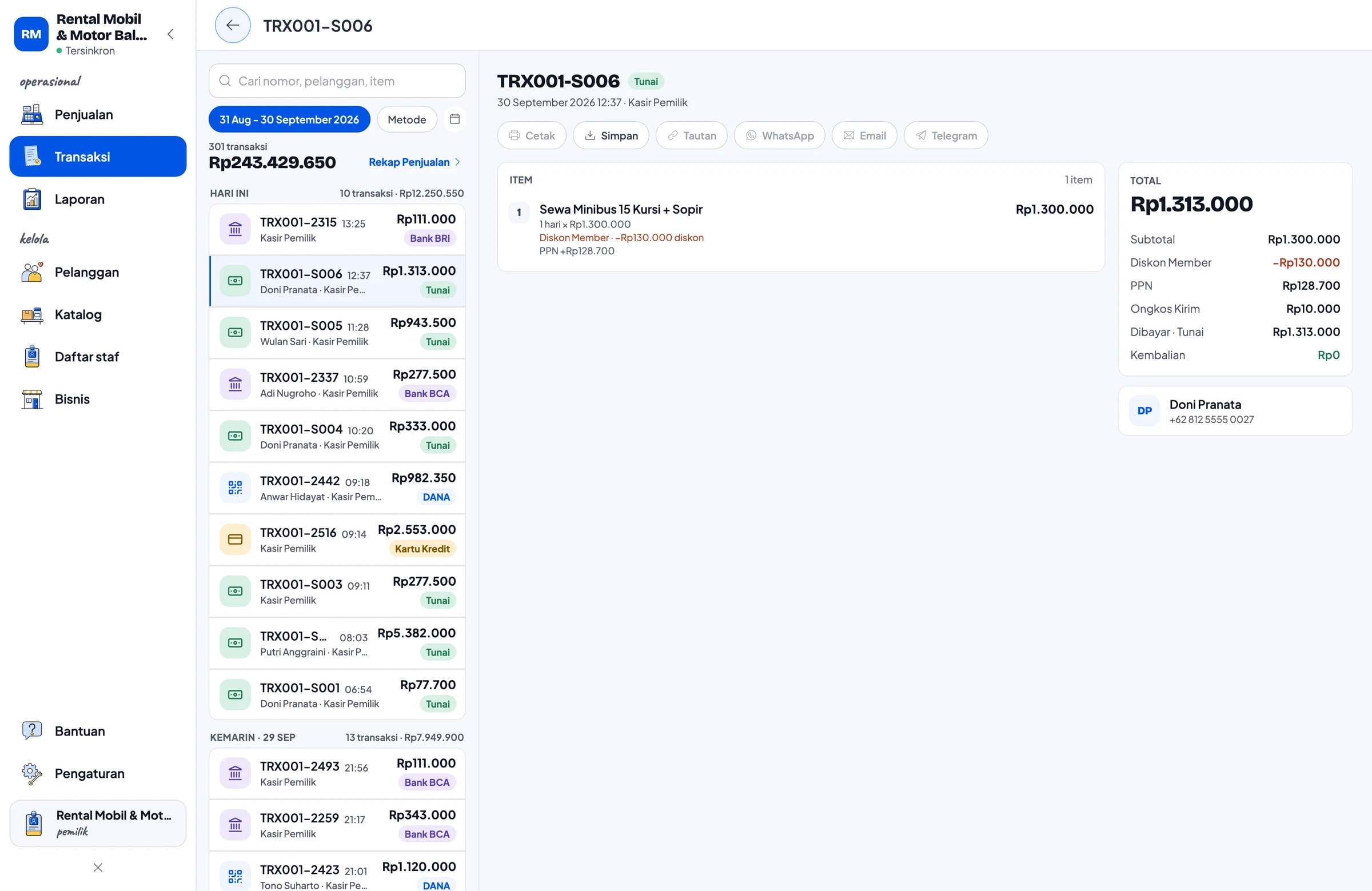The image size is (1372, 891).
Task: Open the calendar date picker icon
Action: [x=454, y=119]
